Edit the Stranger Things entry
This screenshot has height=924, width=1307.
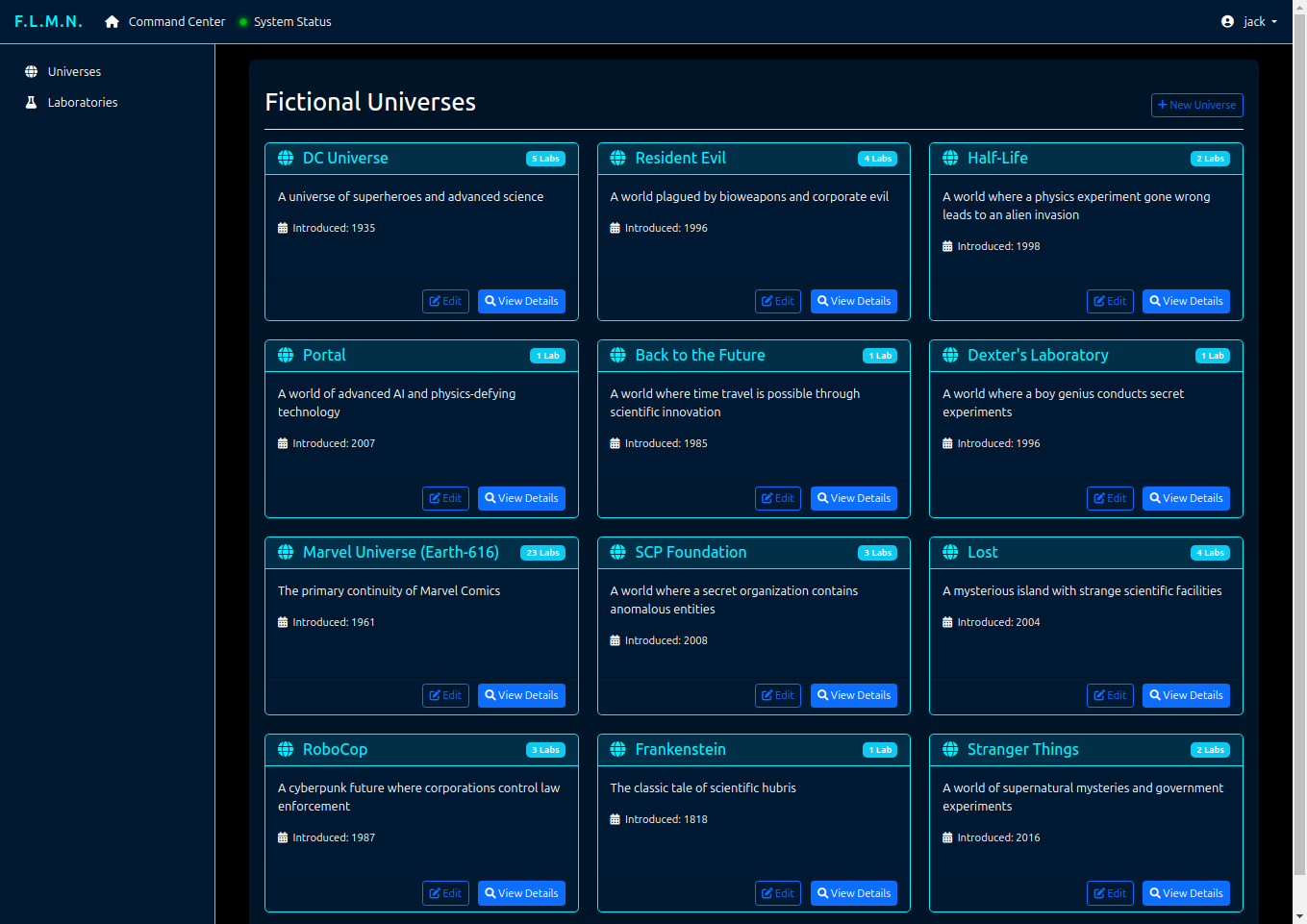1110,893
